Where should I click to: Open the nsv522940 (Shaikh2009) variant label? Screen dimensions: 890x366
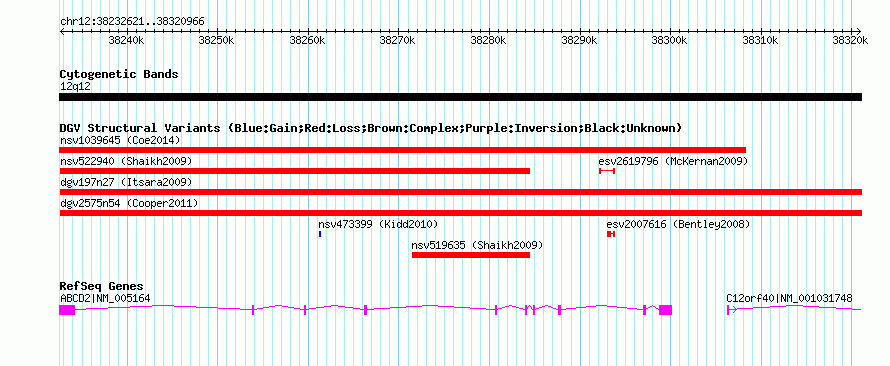click(x=126, y=161)
